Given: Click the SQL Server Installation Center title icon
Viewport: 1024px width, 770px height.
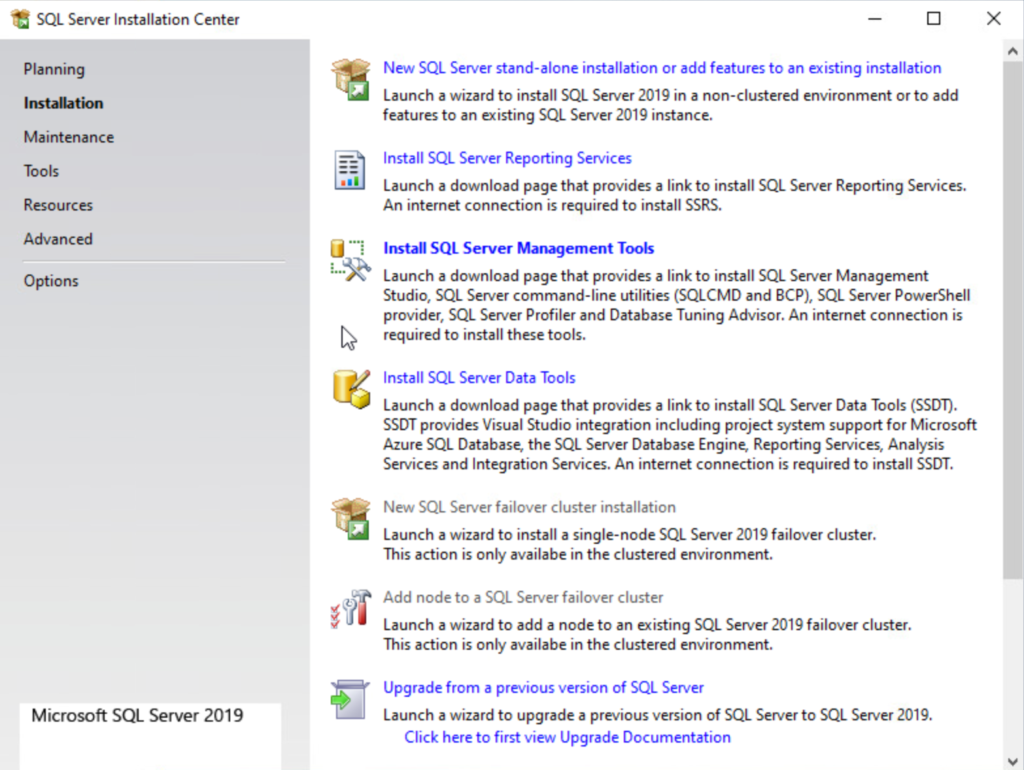Looking at the screenshot, I should [x=20, y=19].
